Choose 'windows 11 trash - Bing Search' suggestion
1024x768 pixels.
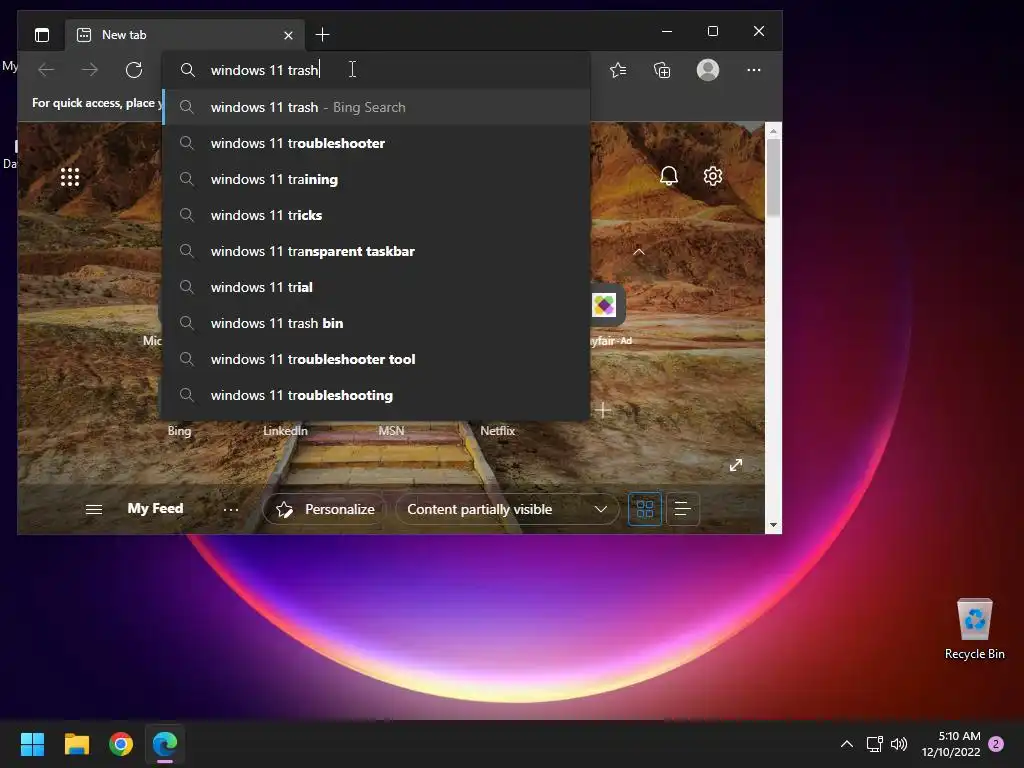[376, 107]
